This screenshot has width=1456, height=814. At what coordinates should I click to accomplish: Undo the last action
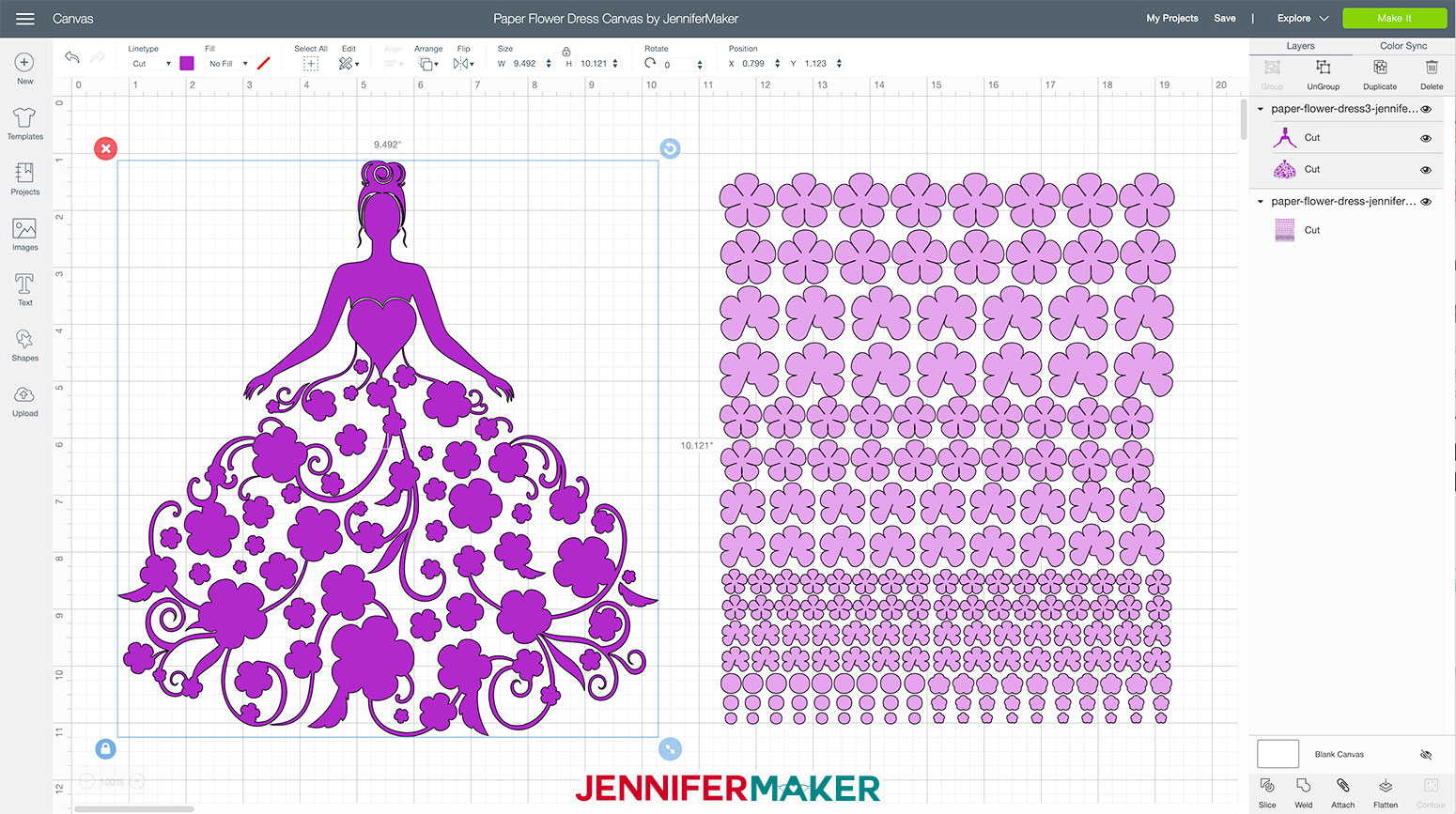tap(72, 57)
